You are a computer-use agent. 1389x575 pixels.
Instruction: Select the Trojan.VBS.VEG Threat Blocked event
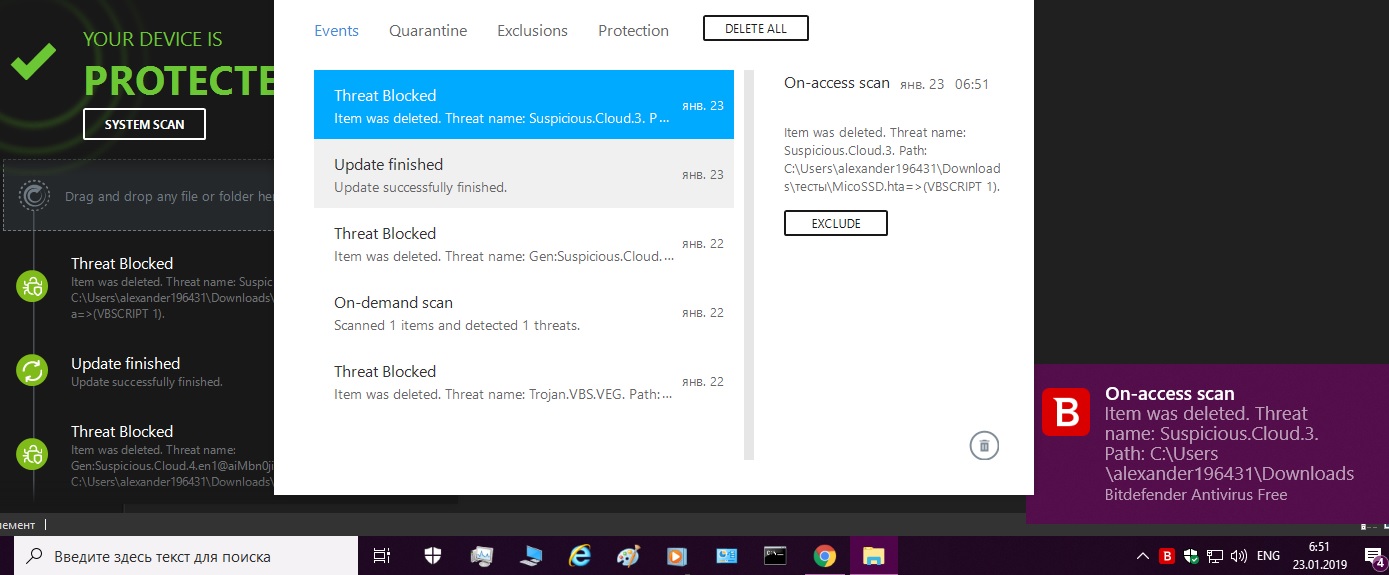point(524,380)
